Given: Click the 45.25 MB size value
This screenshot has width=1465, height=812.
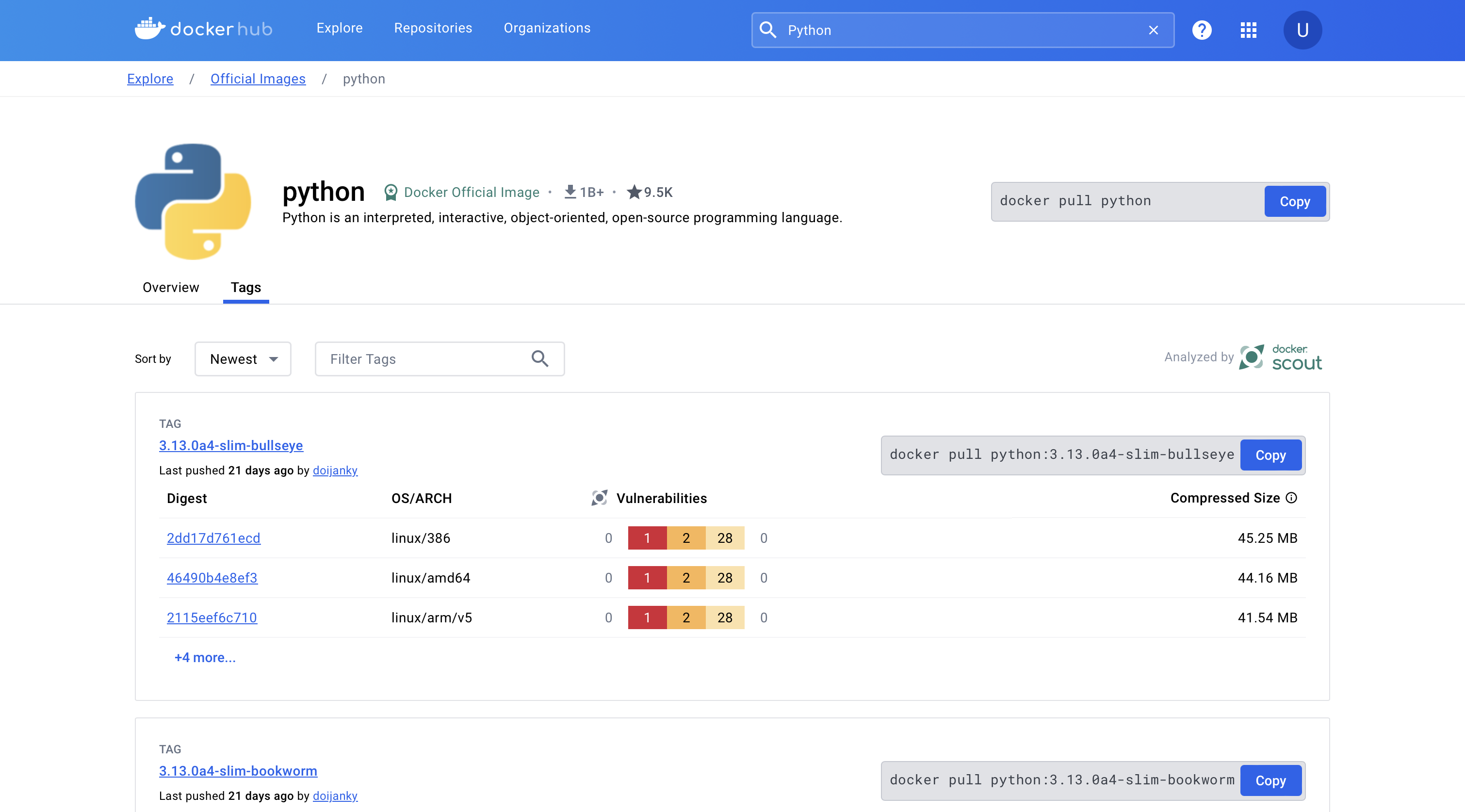Looking at the screenshot, I should [x=1267, y=538].
